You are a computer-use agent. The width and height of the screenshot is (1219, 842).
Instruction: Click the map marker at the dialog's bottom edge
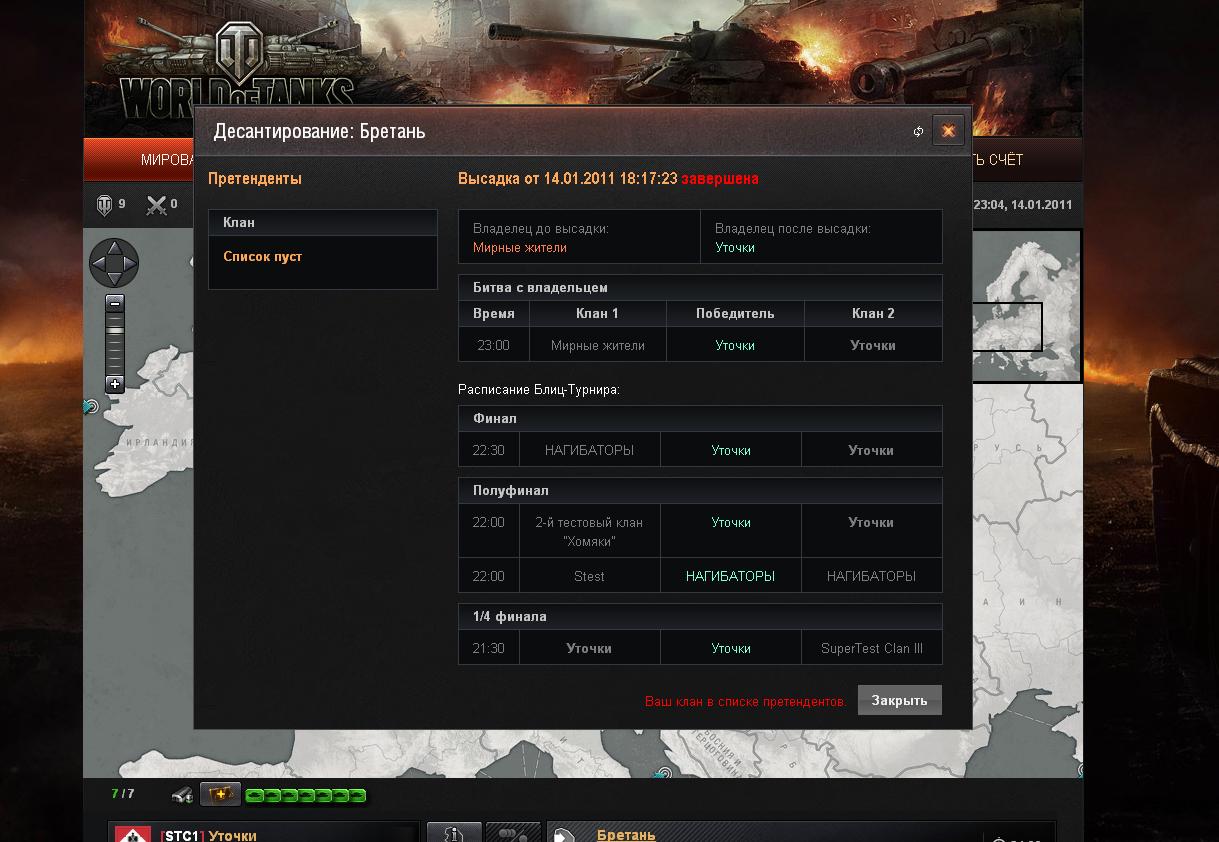click(x=664, y=773)
